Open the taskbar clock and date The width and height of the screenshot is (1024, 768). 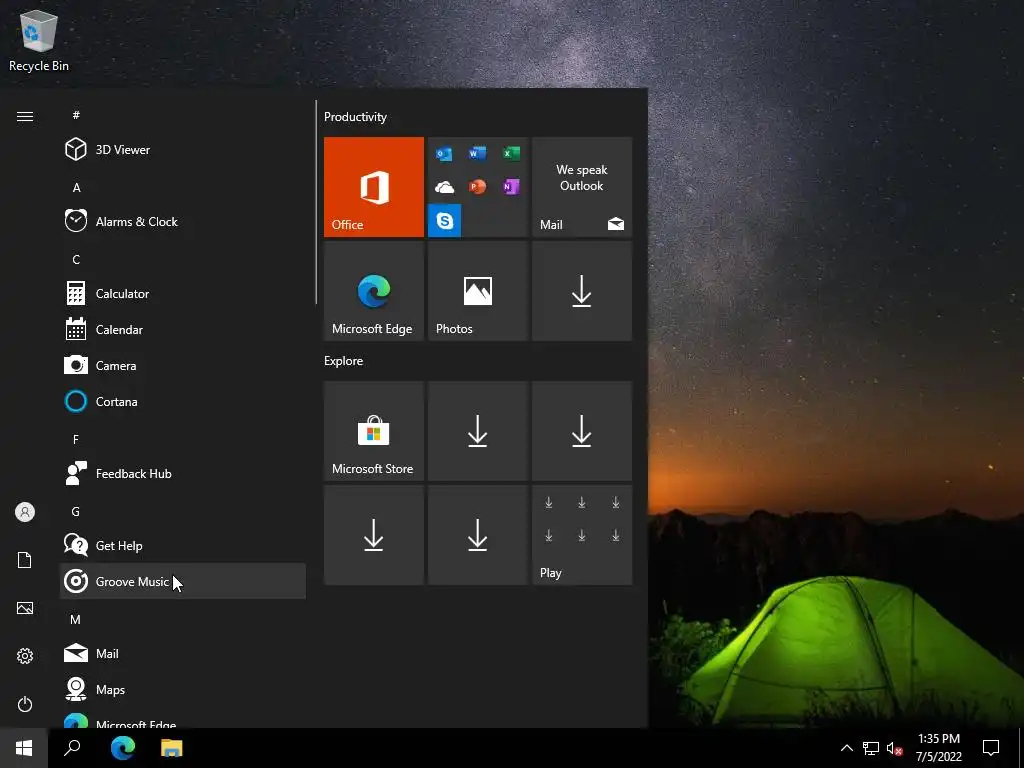(938, 748)
